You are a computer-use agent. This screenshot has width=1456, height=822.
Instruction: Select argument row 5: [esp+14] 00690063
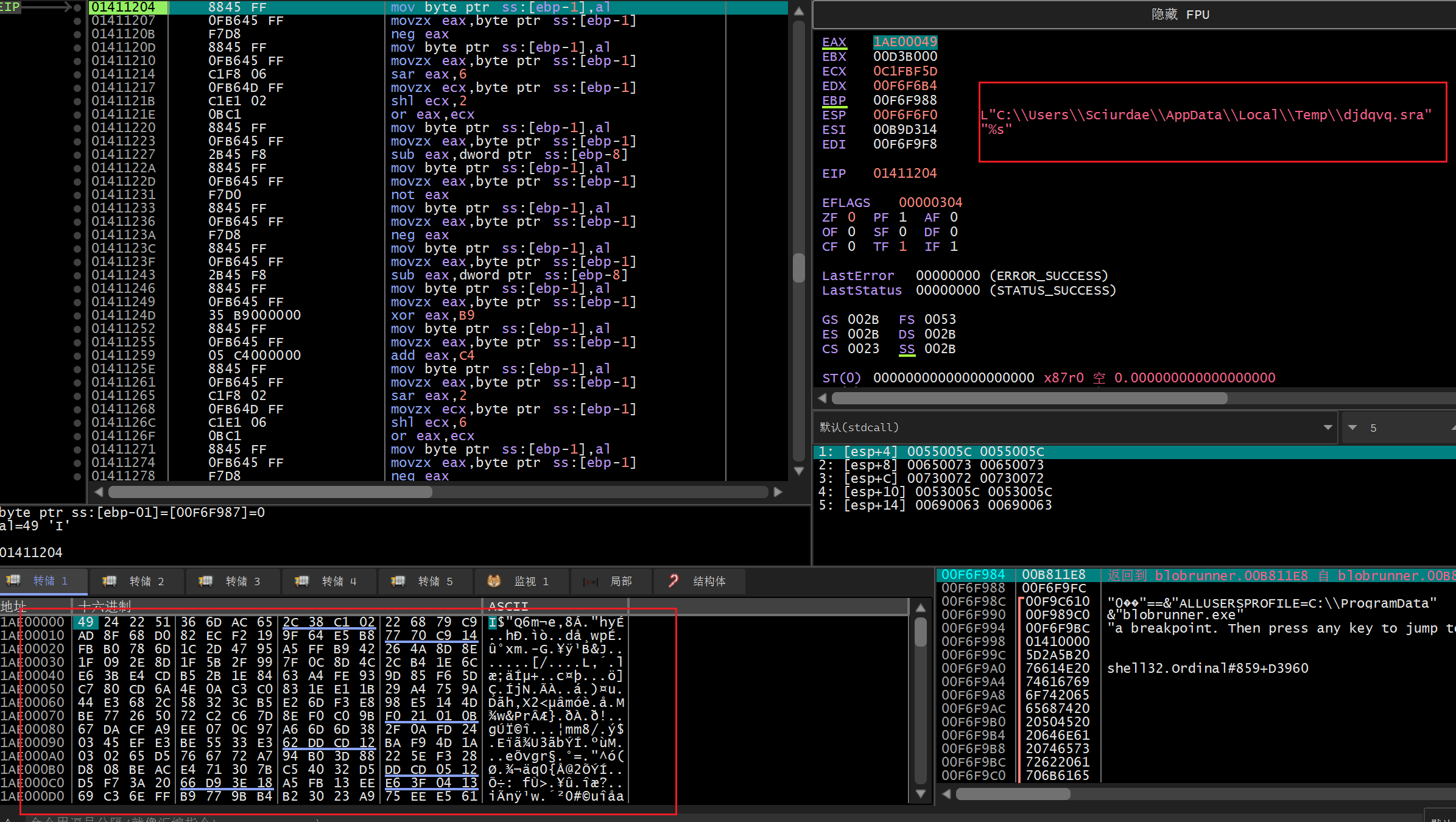click(x=1134, y=505)
